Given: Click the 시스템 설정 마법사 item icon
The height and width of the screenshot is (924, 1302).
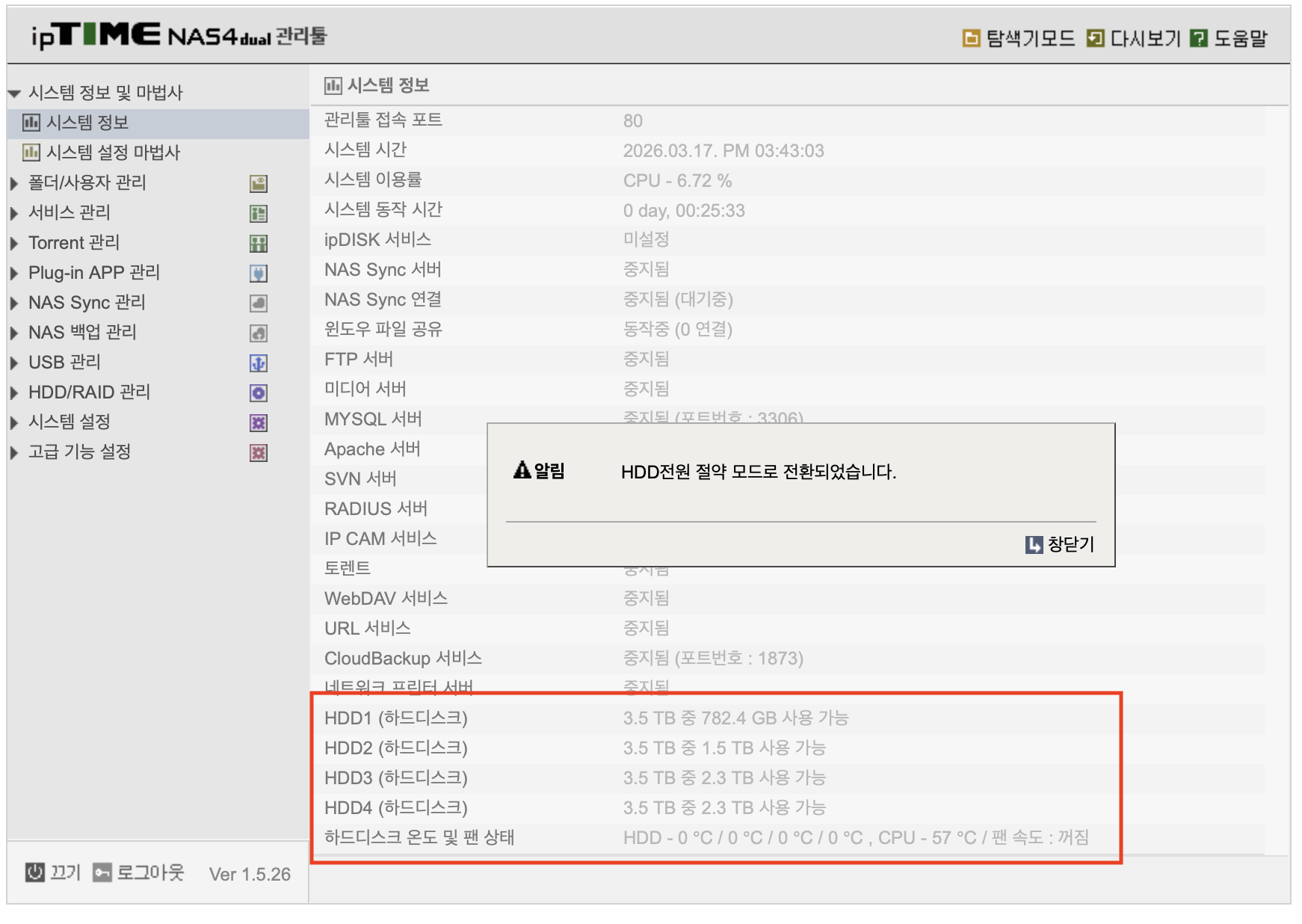Looking at the screenshot, I should [x=31, y=153].
